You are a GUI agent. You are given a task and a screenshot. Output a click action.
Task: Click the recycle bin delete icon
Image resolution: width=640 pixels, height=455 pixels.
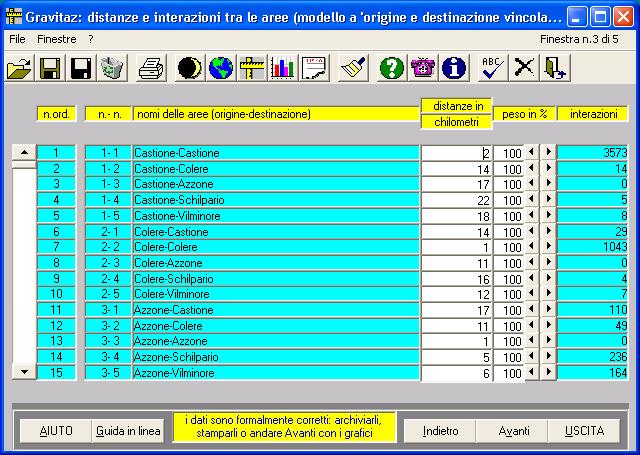tap(112, 68)
